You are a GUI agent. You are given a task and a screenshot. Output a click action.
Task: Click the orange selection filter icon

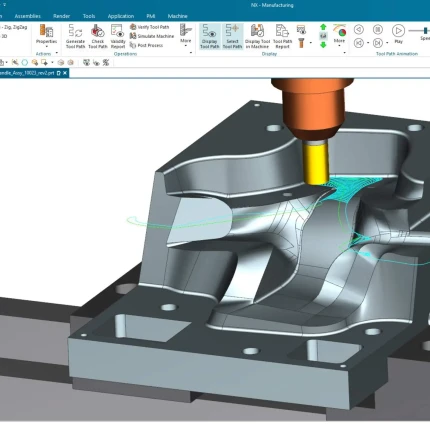35,62
